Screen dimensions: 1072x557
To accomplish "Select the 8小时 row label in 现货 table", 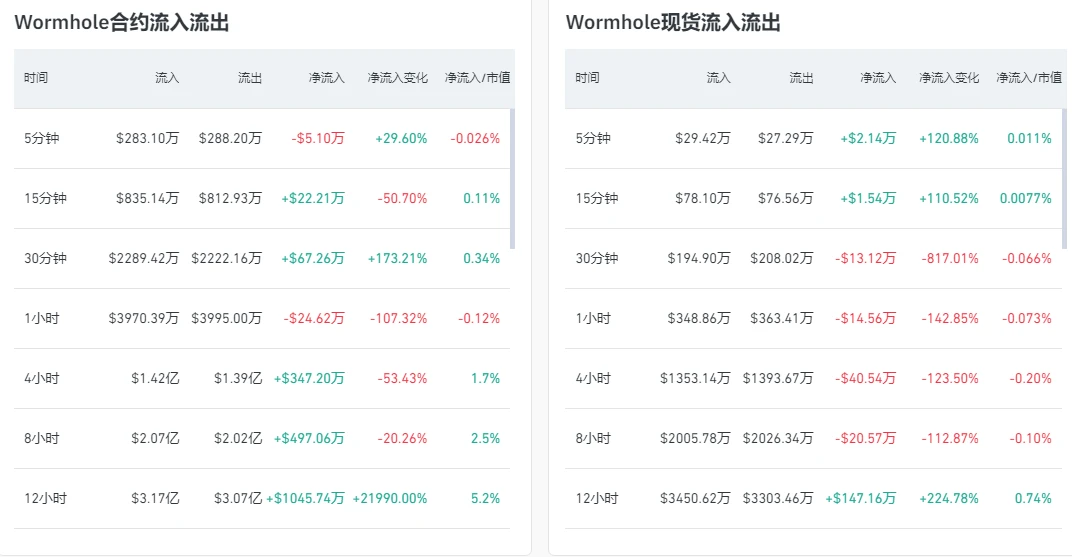I will tap(593, 439).
